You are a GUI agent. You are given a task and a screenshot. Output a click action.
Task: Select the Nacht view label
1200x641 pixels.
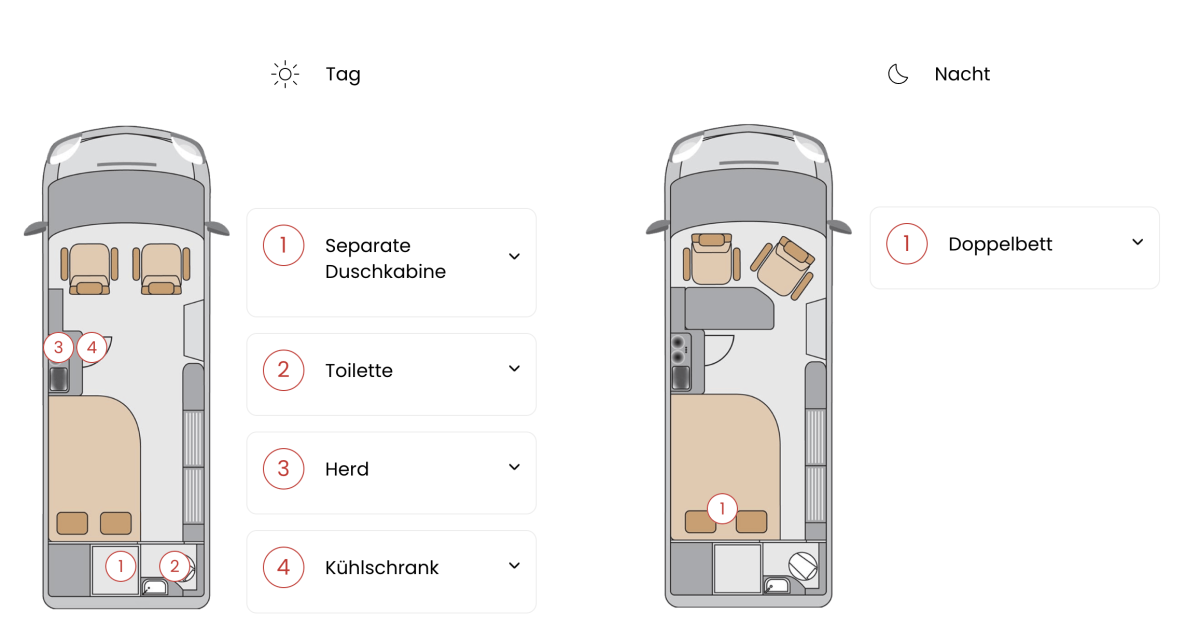pos(962,74)
